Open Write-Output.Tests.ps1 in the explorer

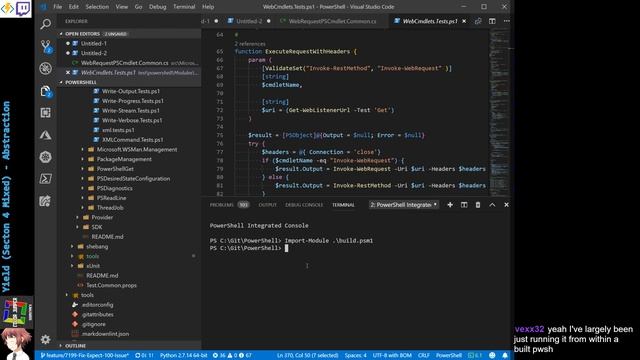[131, 91]
